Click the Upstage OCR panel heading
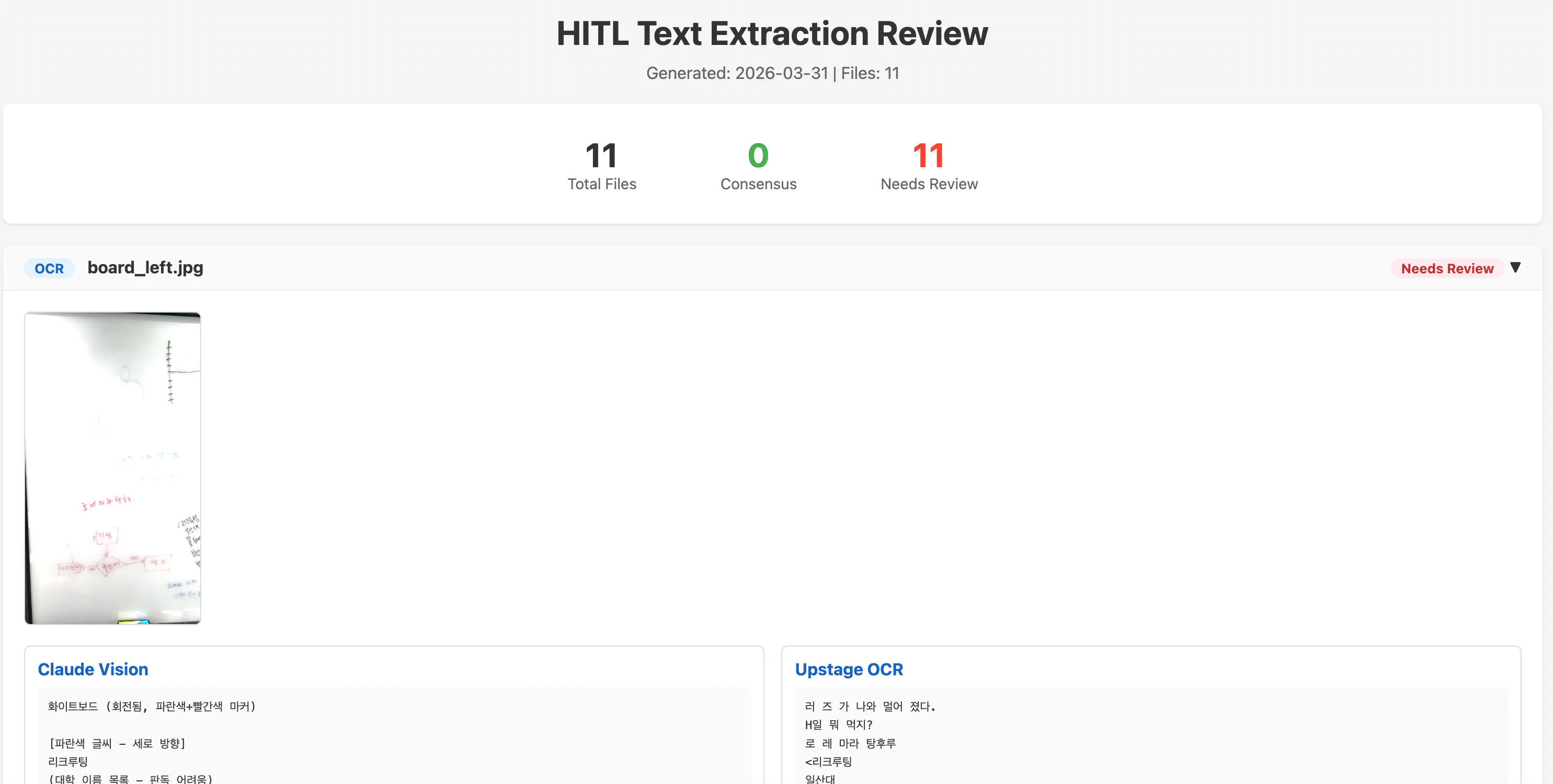Screen dimensions: 1553x784 [x=849, y=669]
